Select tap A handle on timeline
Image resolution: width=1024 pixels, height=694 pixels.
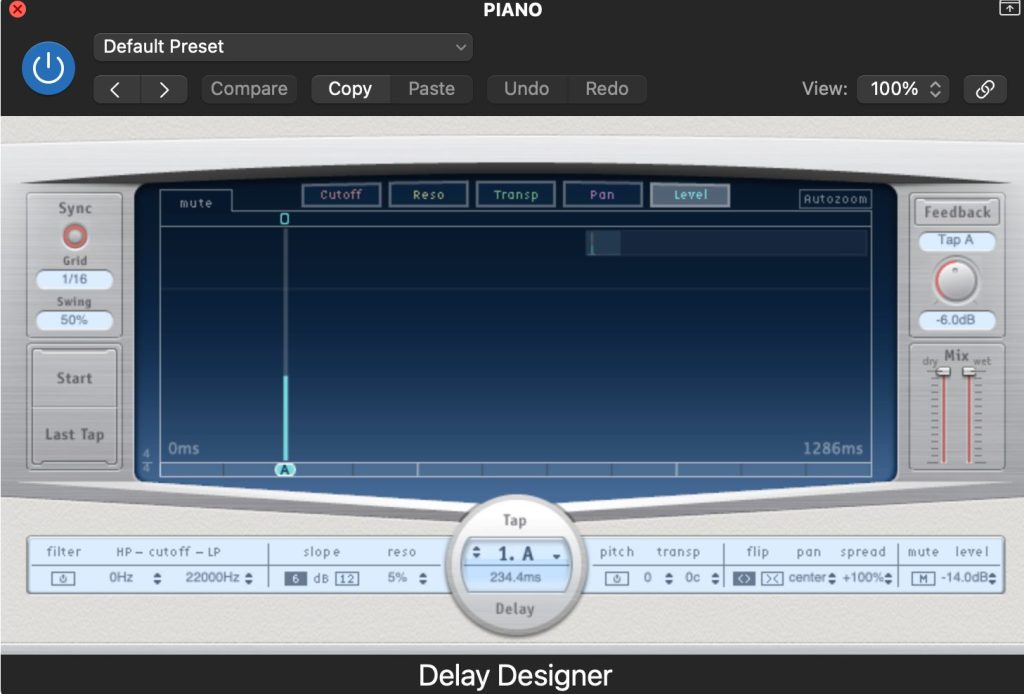[x=285, y=469]
